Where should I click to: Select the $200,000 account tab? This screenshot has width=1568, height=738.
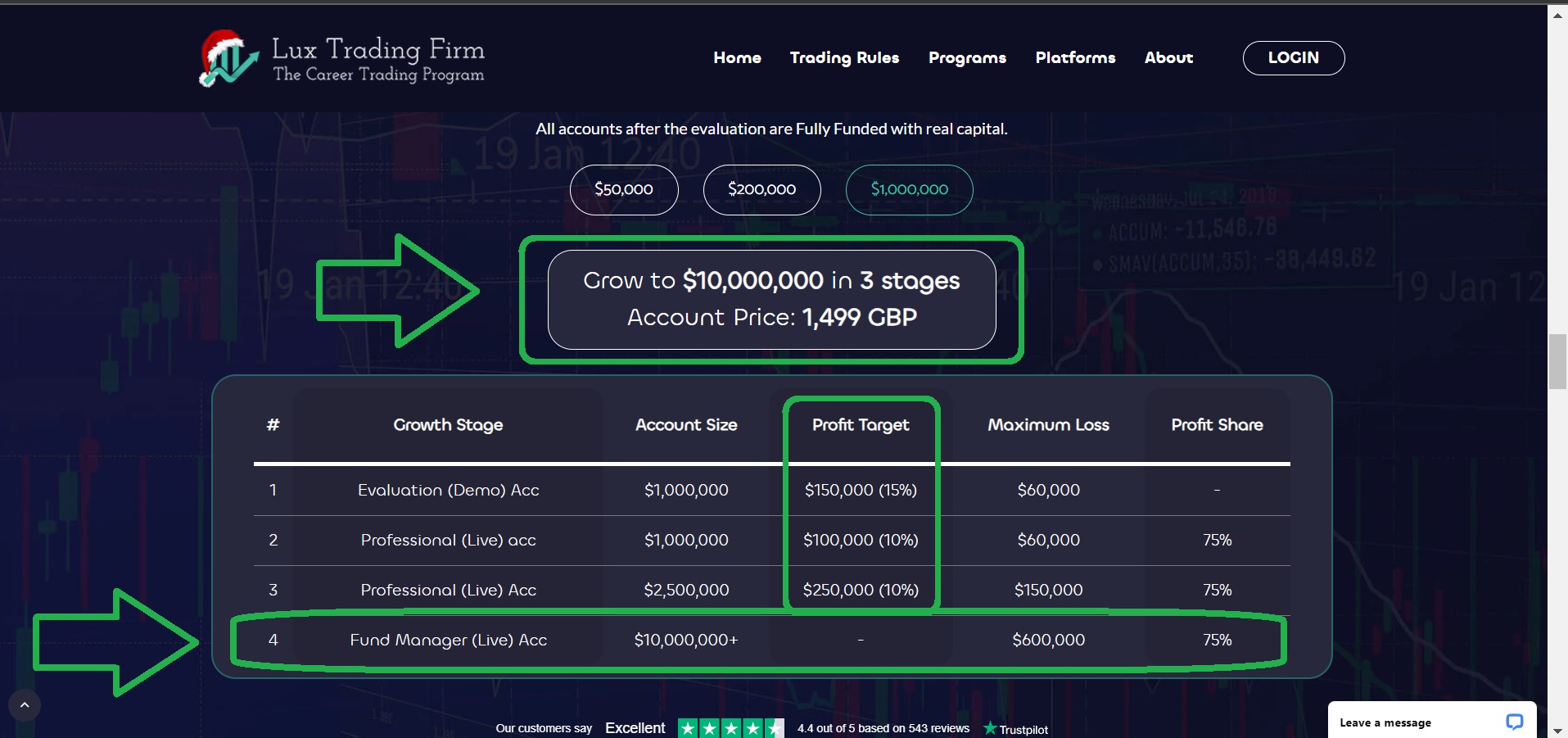coord(762,189)
